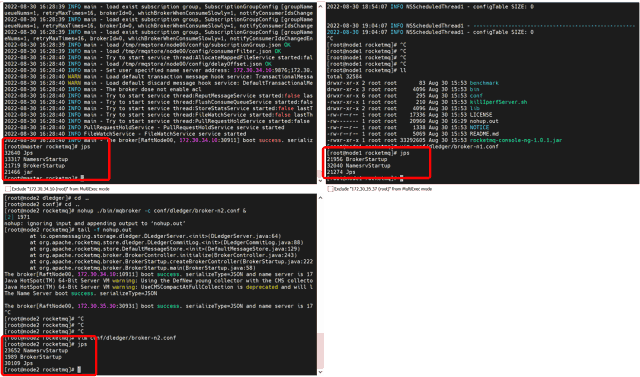This screenshot has width=640, height=377.
Task: Click the benchmark directory name in listing
Action: coord(484,83)
